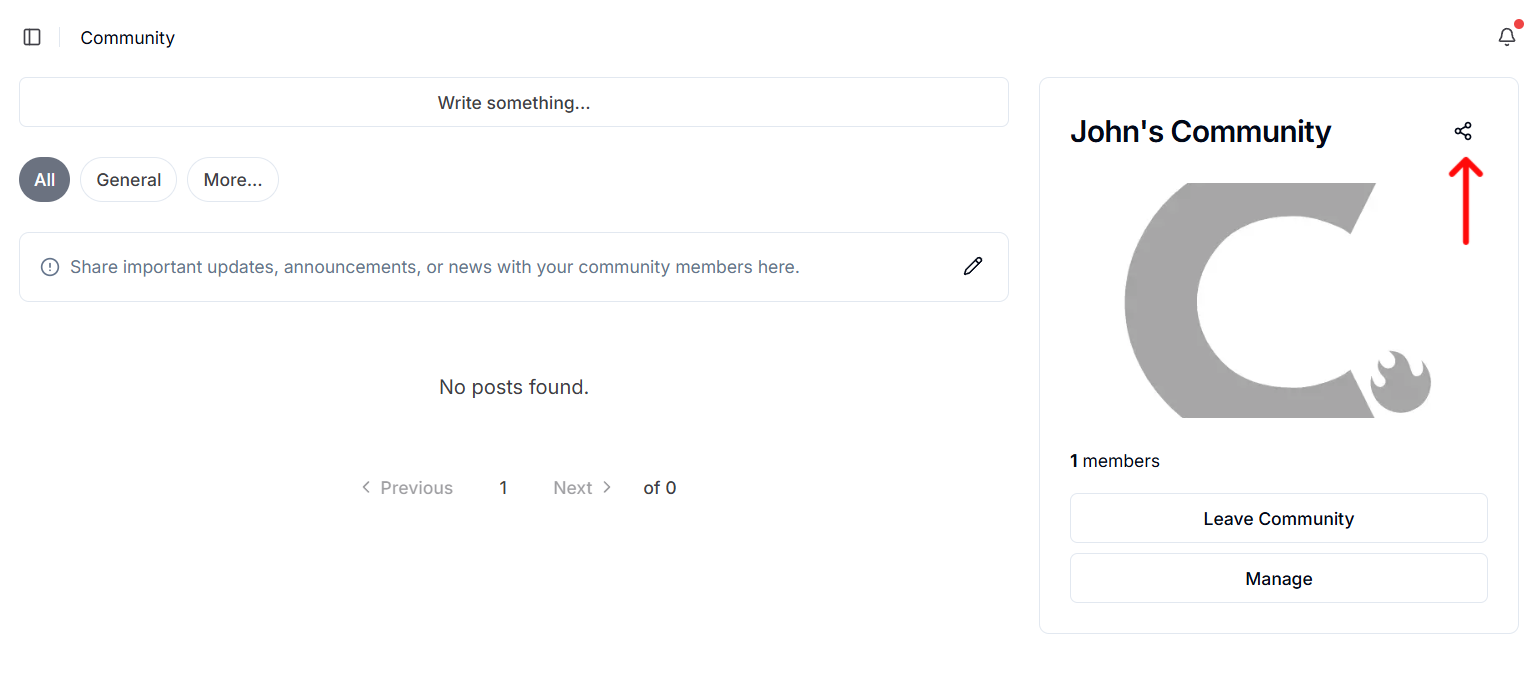Open notifications by clicking the bell
This screenshot has width=1536, height=700.
1506,37
